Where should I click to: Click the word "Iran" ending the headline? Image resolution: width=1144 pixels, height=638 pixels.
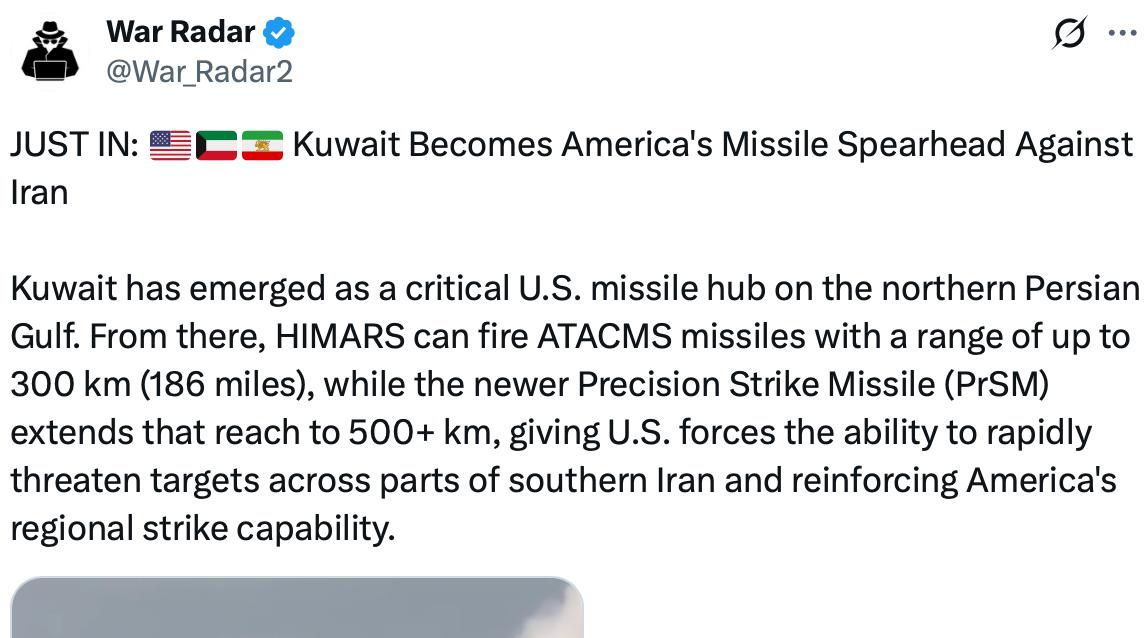pyautogui.click(x=39, y=193)
